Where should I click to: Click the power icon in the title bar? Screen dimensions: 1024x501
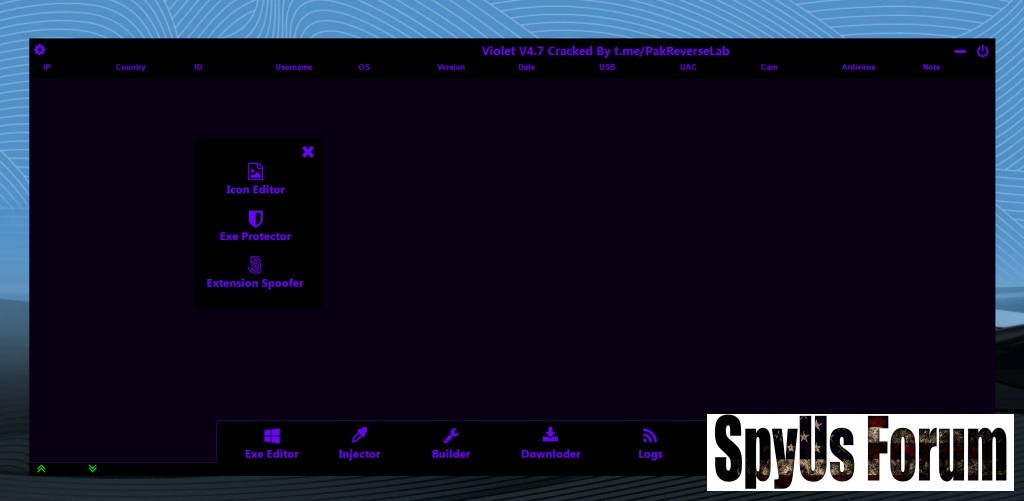coord(982,51)
